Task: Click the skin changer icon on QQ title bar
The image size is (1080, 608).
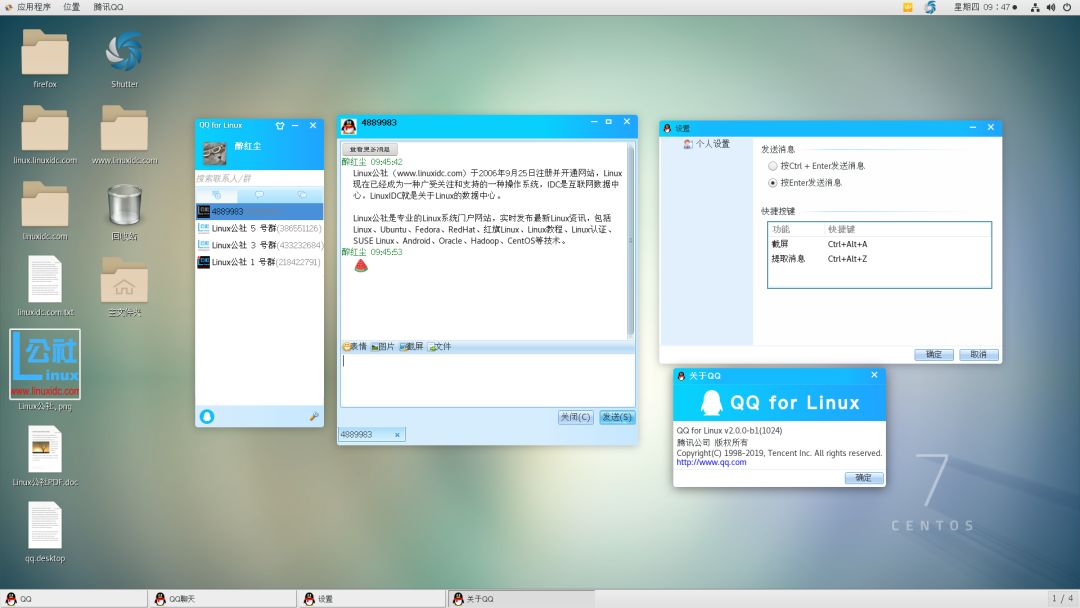Action: pos(280,125)
